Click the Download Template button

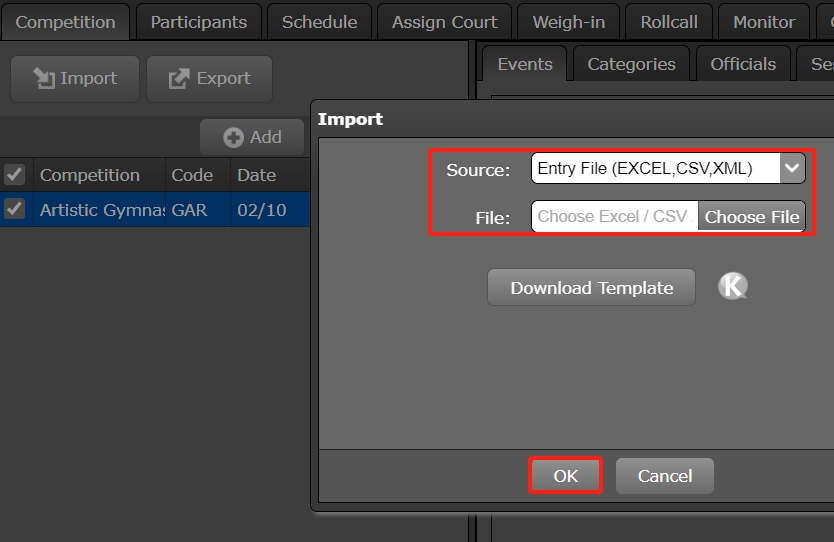click(x=591, y=288)
